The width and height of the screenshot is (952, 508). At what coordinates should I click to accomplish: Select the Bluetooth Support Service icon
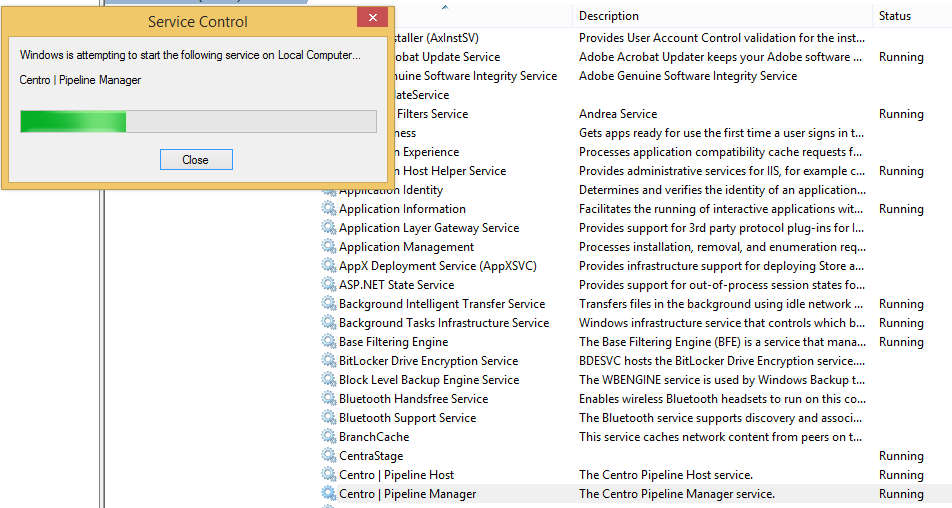pyautogui.click(x=329, y=418)
